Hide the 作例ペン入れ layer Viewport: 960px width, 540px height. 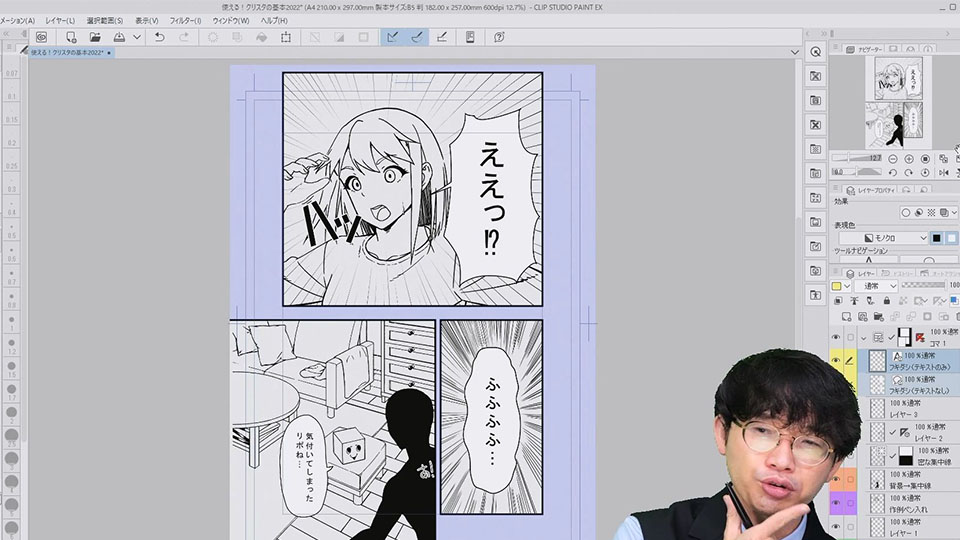click(x=836, y=503)
